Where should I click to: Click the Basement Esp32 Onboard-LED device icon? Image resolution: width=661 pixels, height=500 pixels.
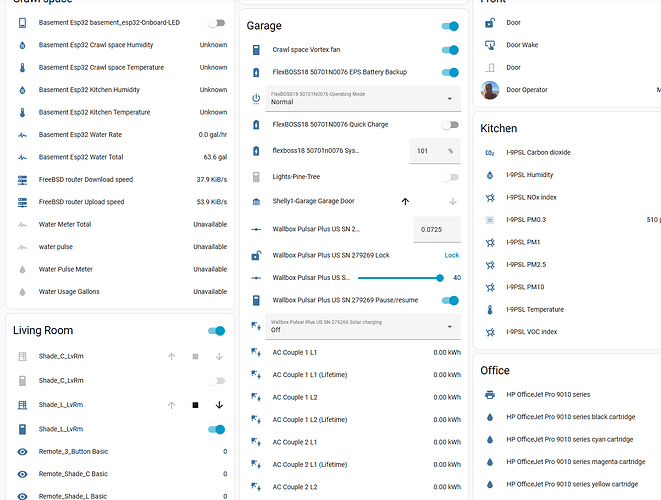click(x=22, y=23)
